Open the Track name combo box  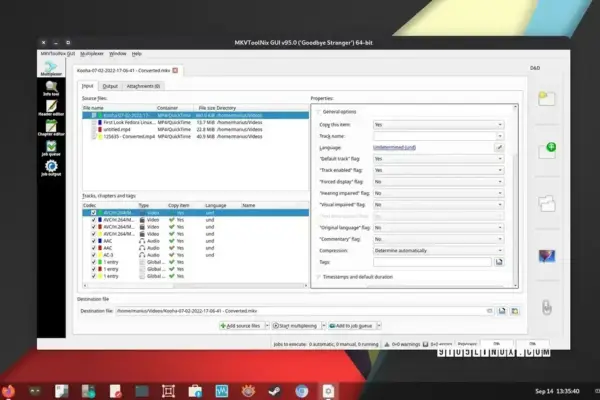tap(438, 136)
